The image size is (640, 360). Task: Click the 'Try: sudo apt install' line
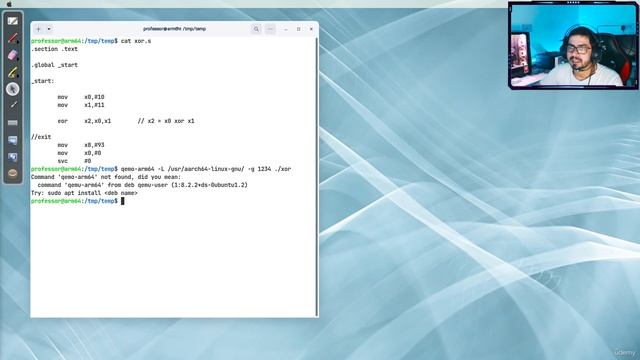click(x=84, y=193)
